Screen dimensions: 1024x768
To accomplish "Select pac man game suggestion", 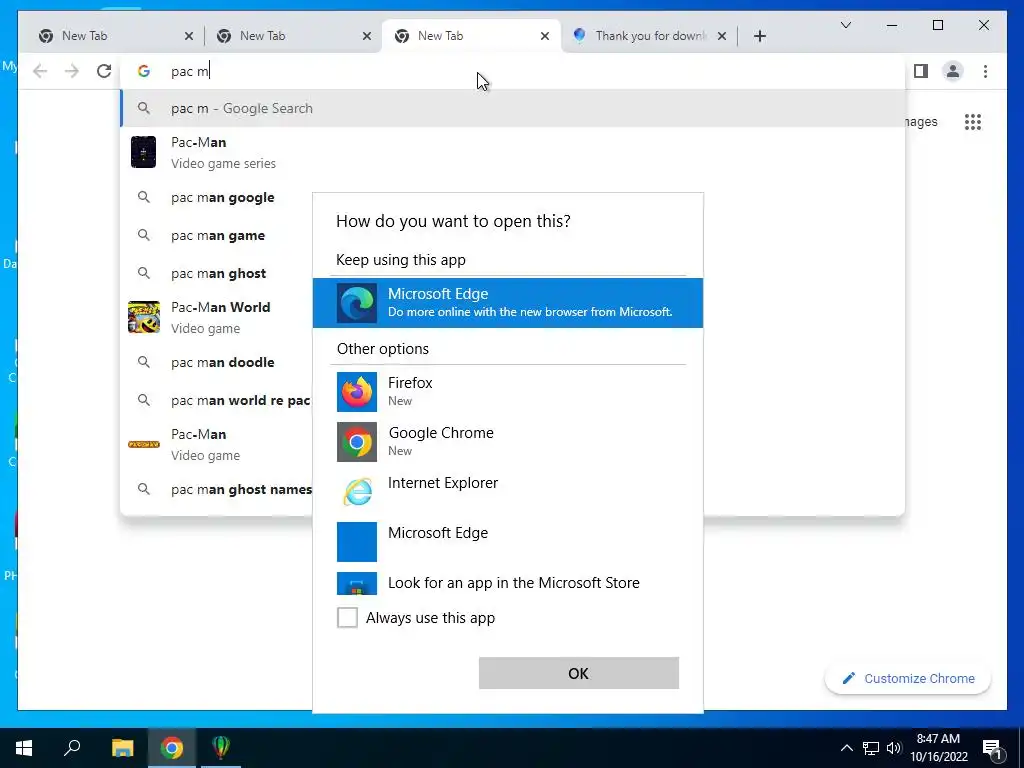I will coord(217,235).
